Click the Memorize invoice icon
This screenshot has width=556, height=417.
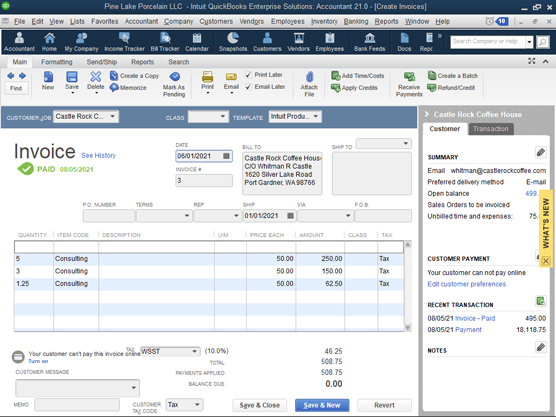[114, 87]
